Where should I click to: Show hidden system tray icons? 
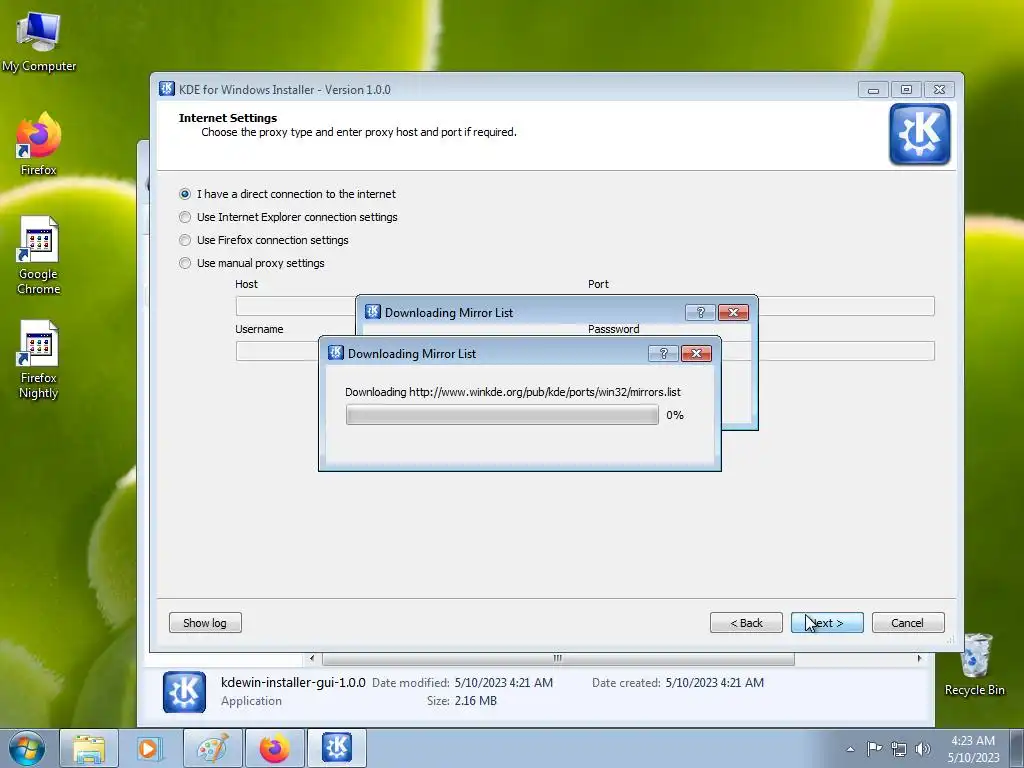[850, 749]
